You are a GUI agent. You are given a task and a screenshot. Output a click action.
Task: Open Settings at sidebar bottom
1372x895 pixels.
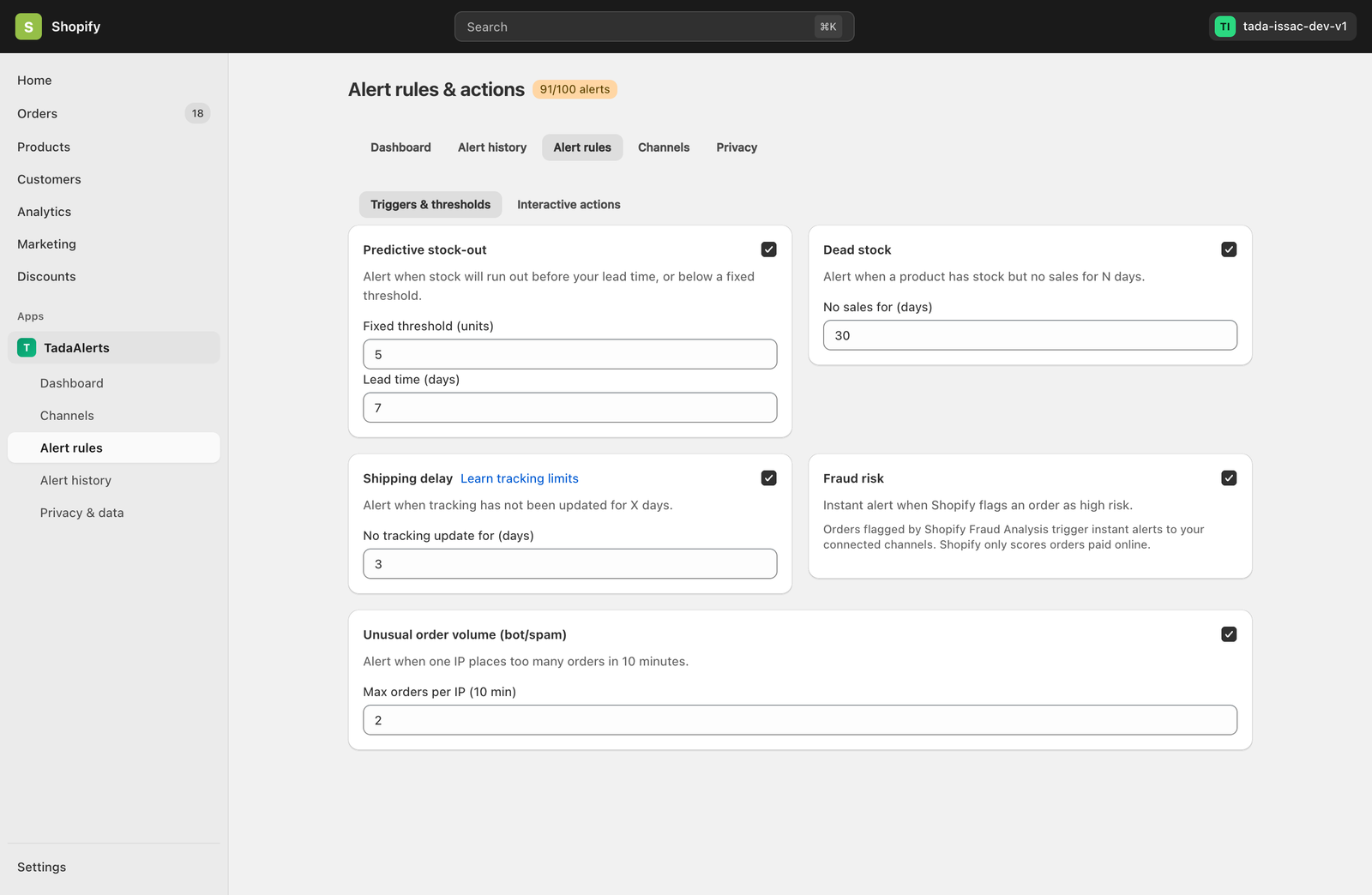tap(113, 867)
